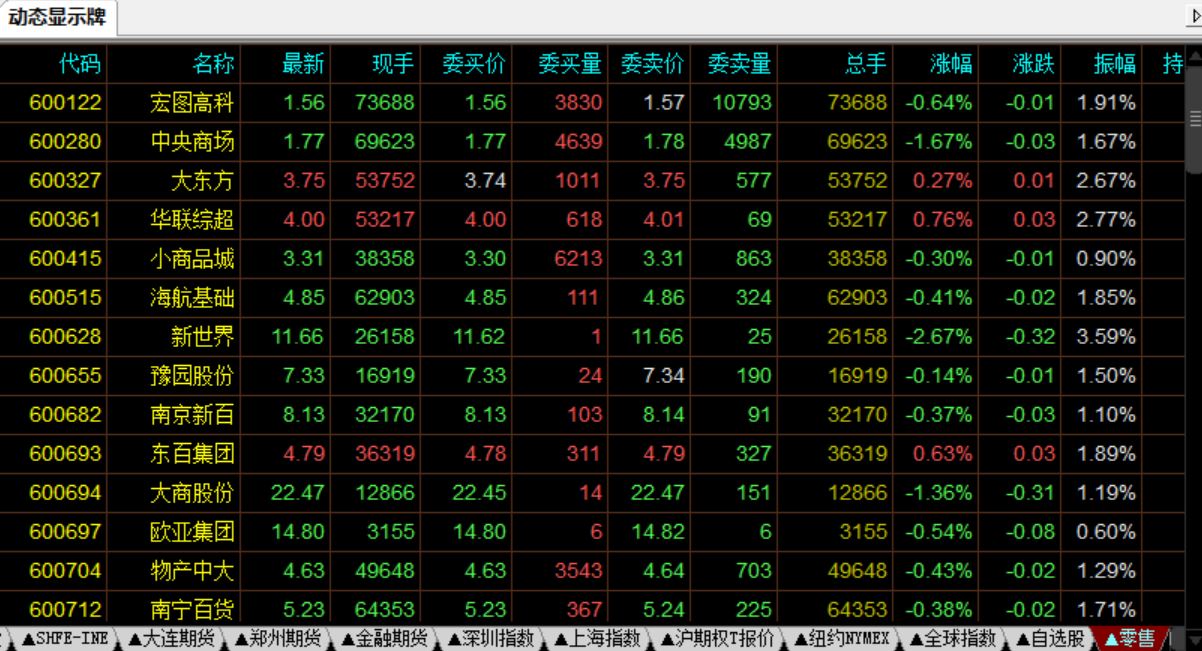Viewport: 1202px width, 651px height.
Task: Sort by the 总手 column header
Action: [x=865, y=64]
